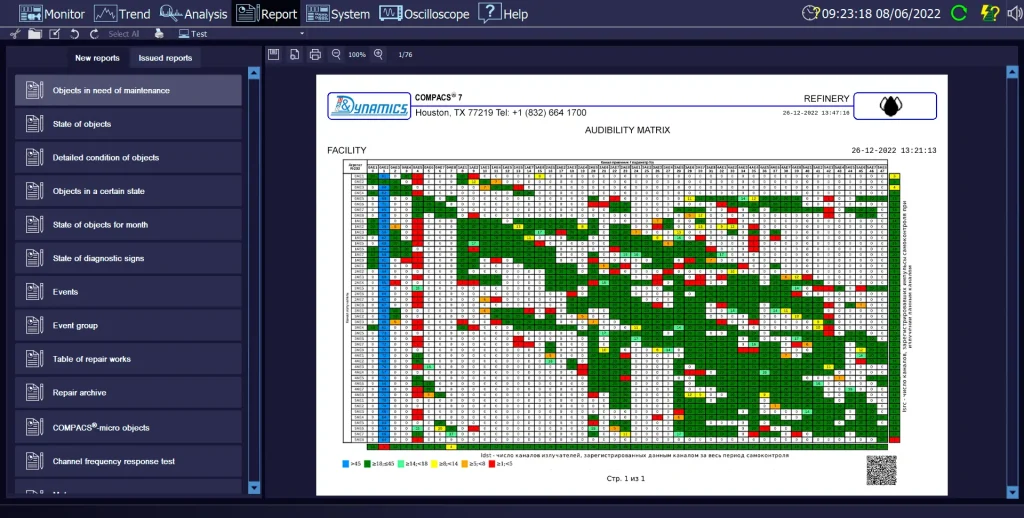Select Objects in a certain state report
Image resolution: width=1024 pixels, height=518 pixels.
[128, 191]
